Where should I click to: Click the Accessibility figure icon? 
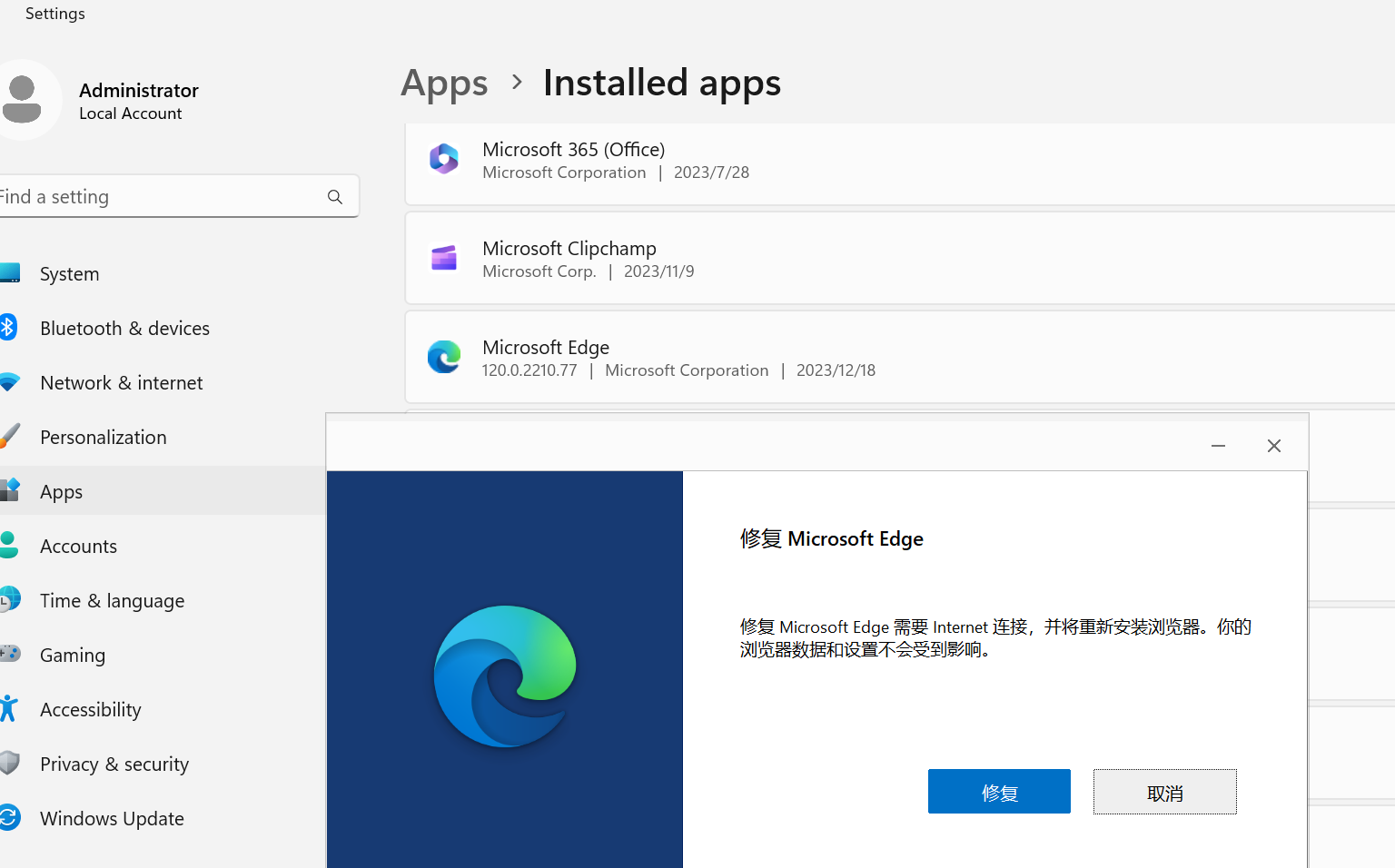(8, 708)
